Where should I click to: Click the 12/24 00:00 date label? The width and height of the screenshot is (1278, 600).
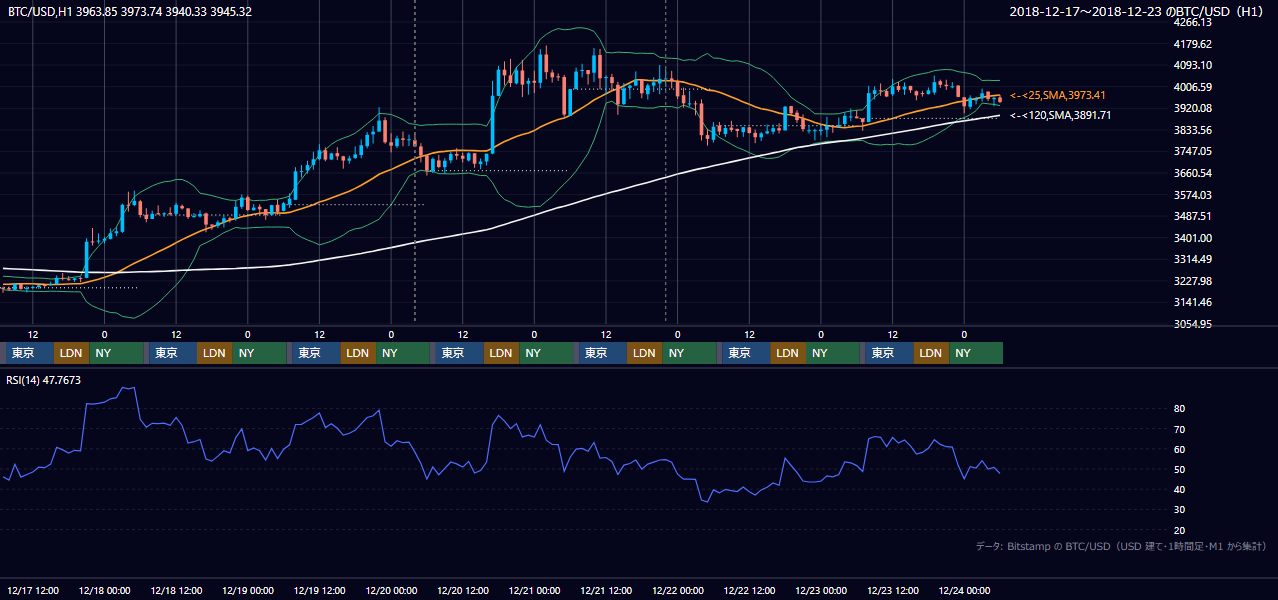964,591
